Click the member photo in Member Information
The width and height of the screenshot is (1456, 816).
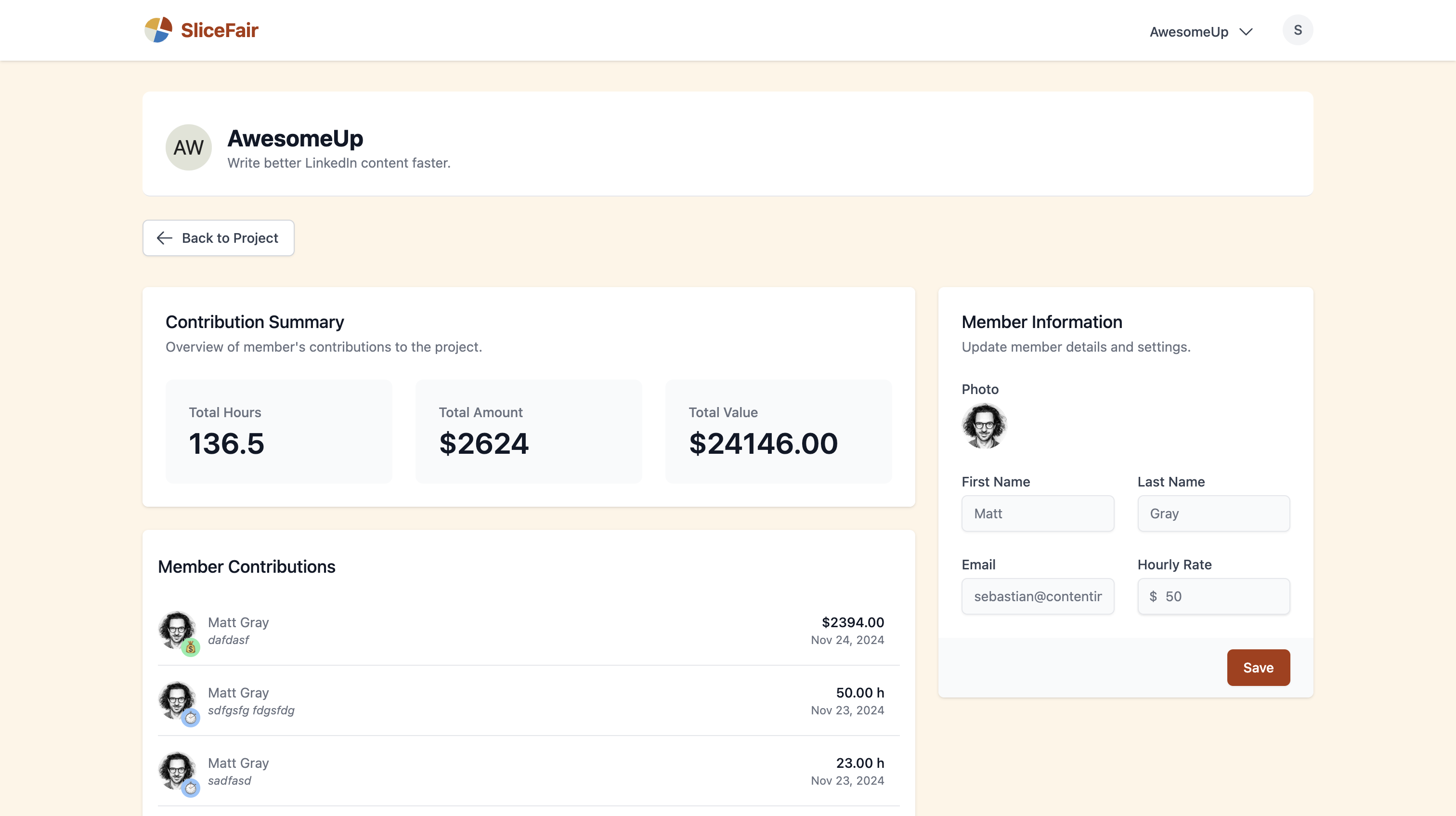(x=984, y=426)
